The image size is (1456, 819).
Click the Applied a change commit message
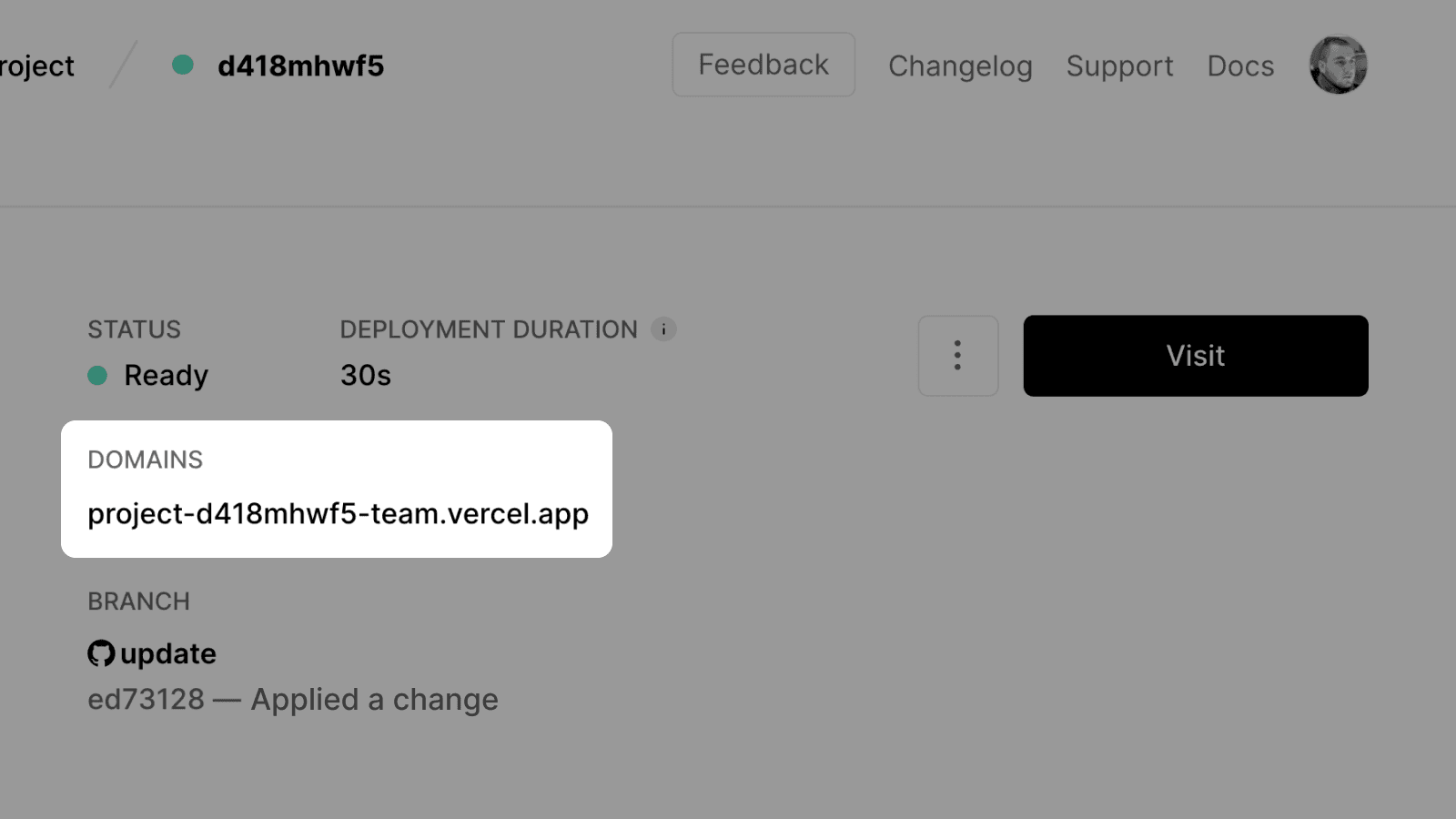tap(374, 699)
